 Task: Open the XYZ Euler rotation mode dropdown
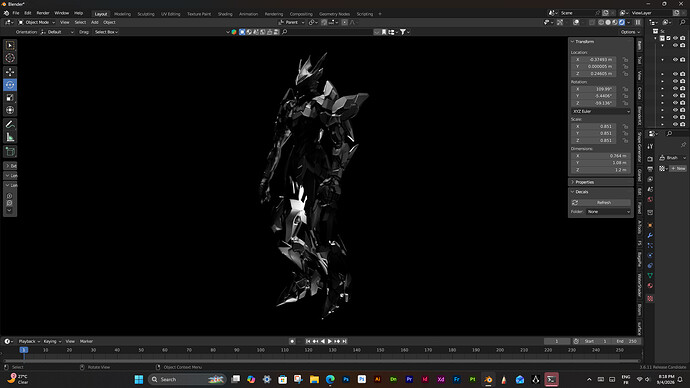(x=601, y=111)
